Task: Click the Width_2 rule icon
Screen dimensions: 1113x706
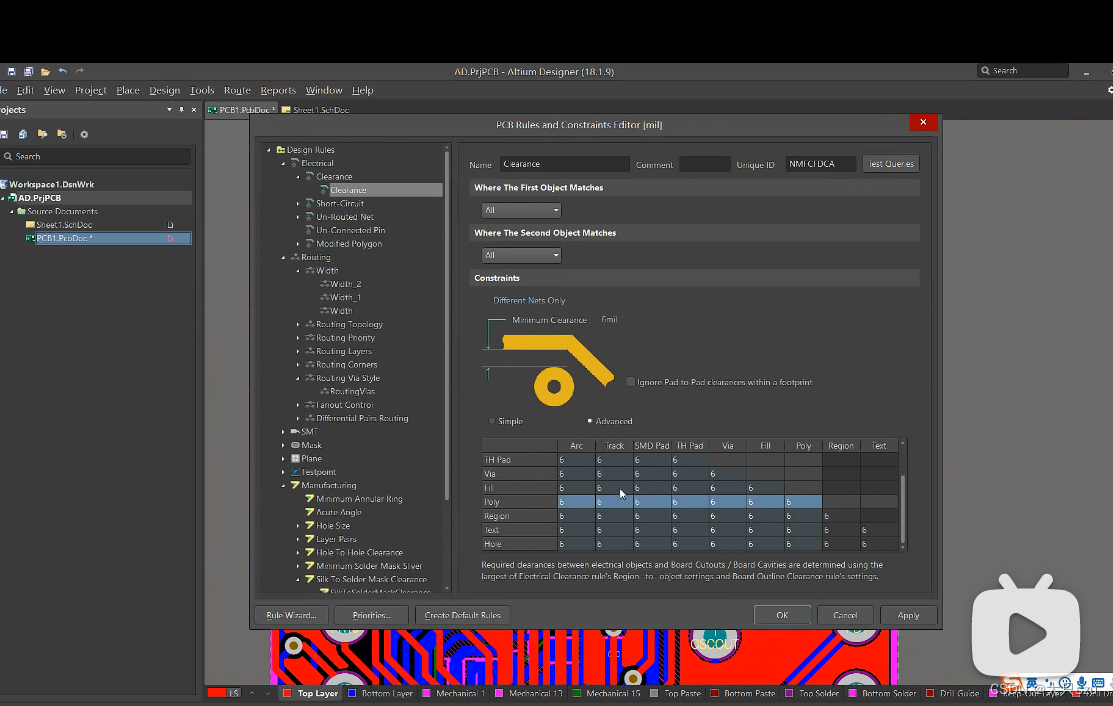Action: 324,284
